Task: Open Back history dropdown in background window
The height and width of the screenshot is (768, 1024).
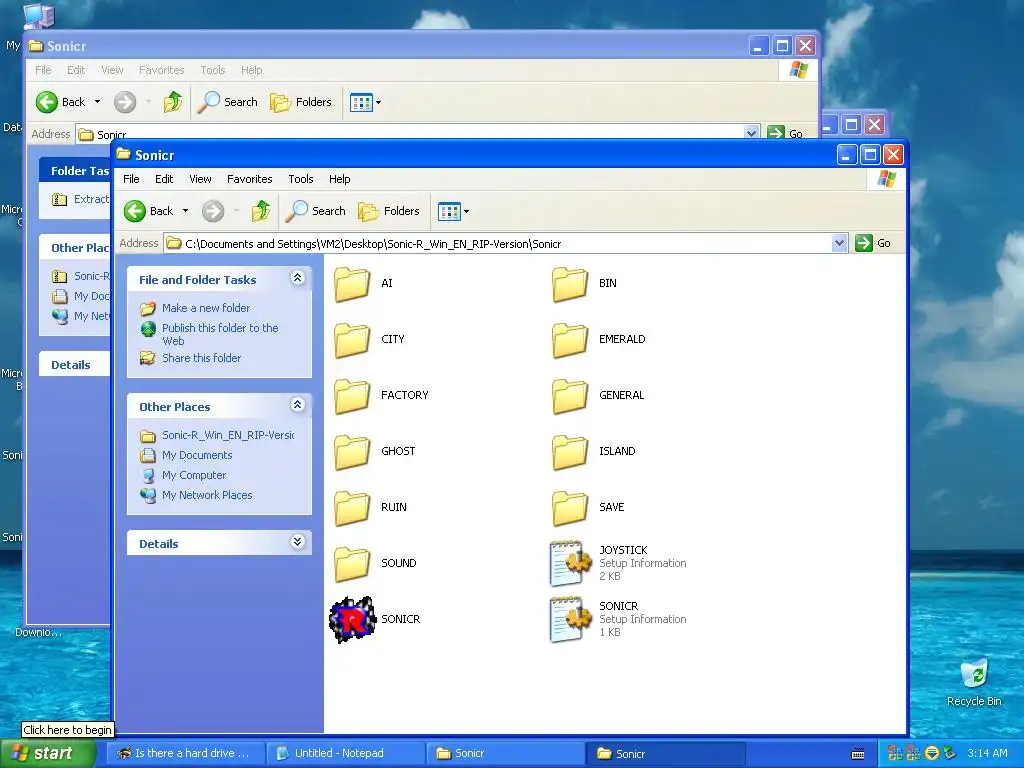Action: pos(97,102)
